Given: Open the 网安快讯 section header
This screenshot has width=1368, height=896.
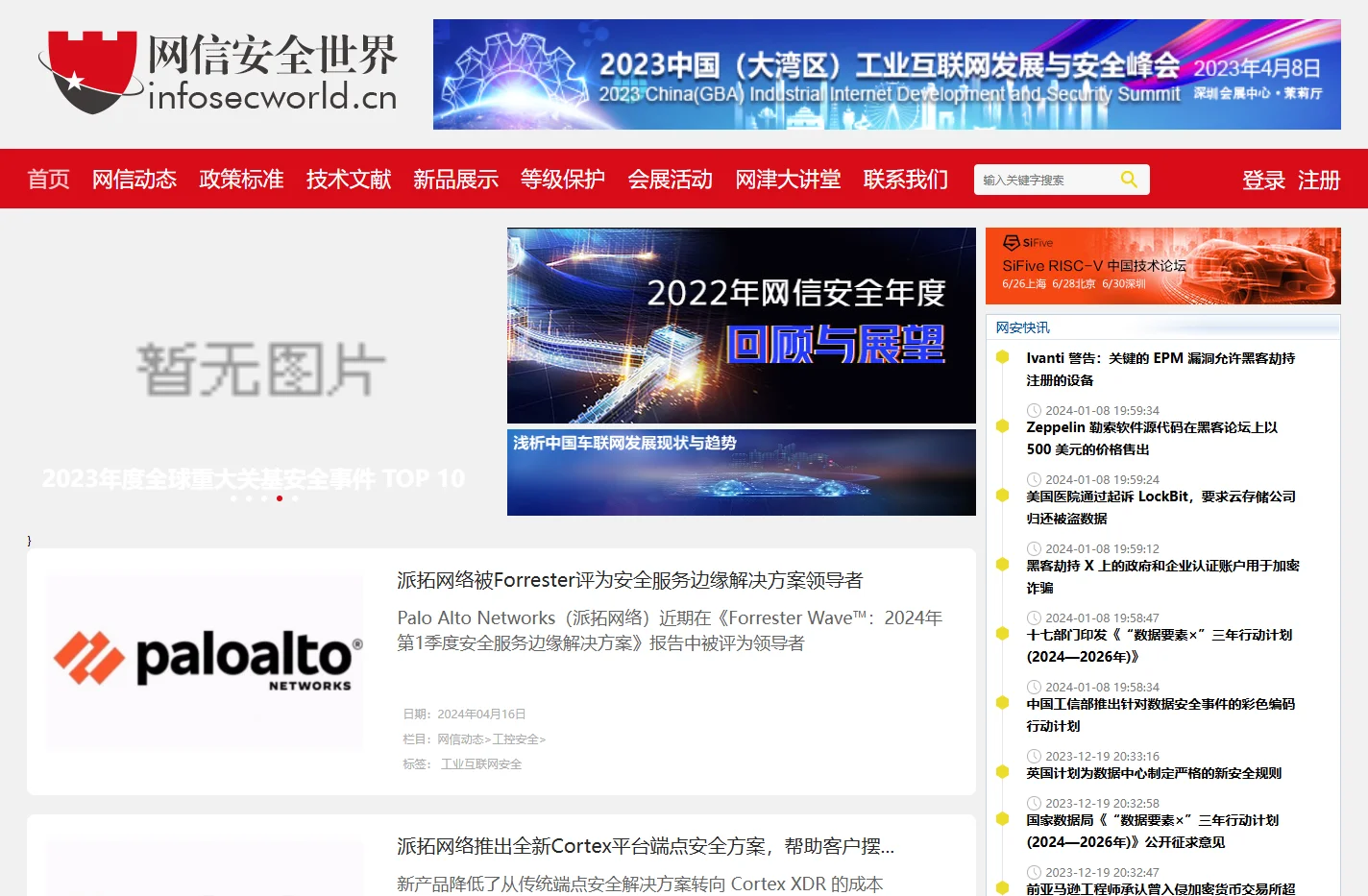Looking at the screenshot, I should coord(1023,327).
